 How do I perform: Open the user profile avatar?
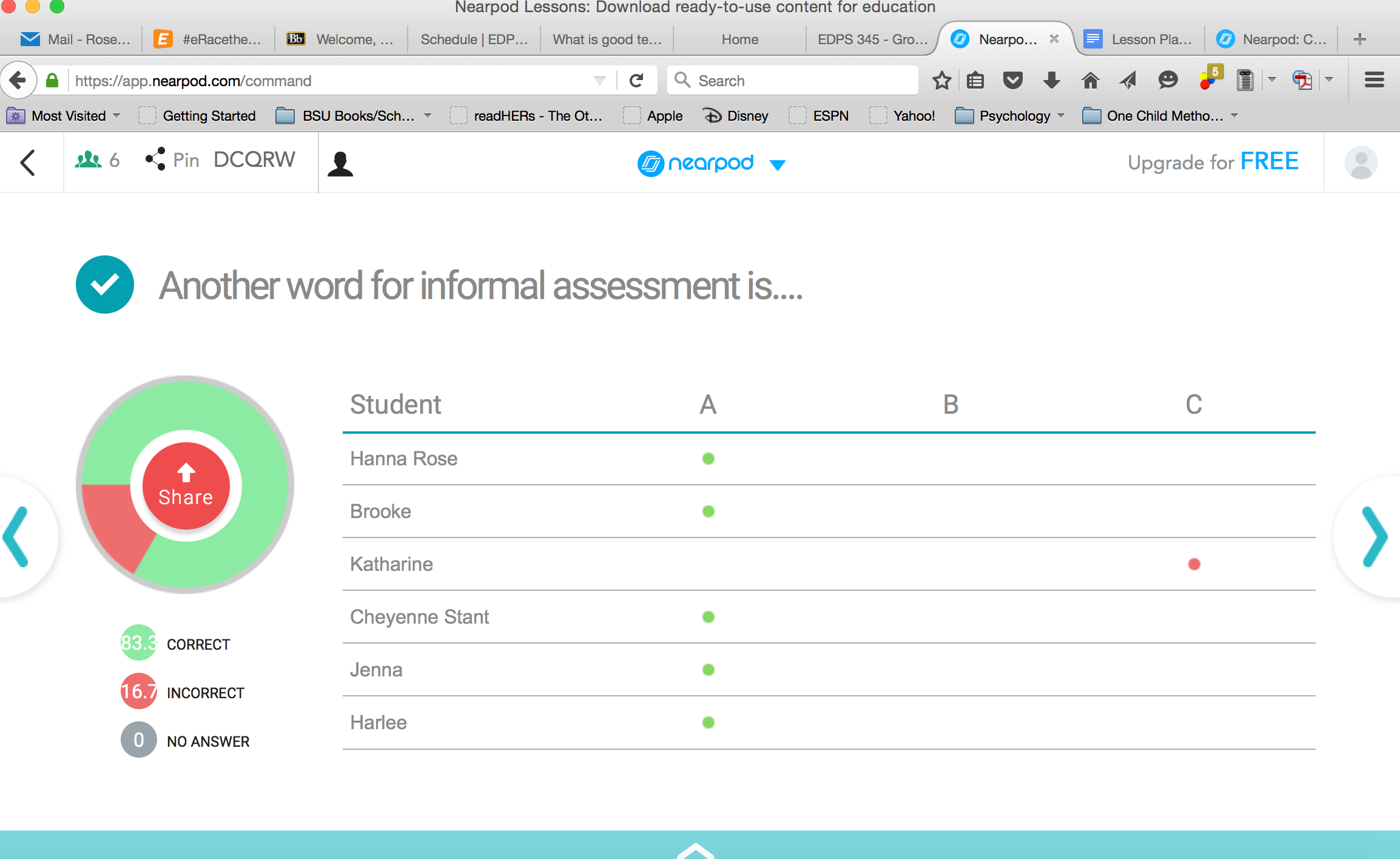[1361, 163]
